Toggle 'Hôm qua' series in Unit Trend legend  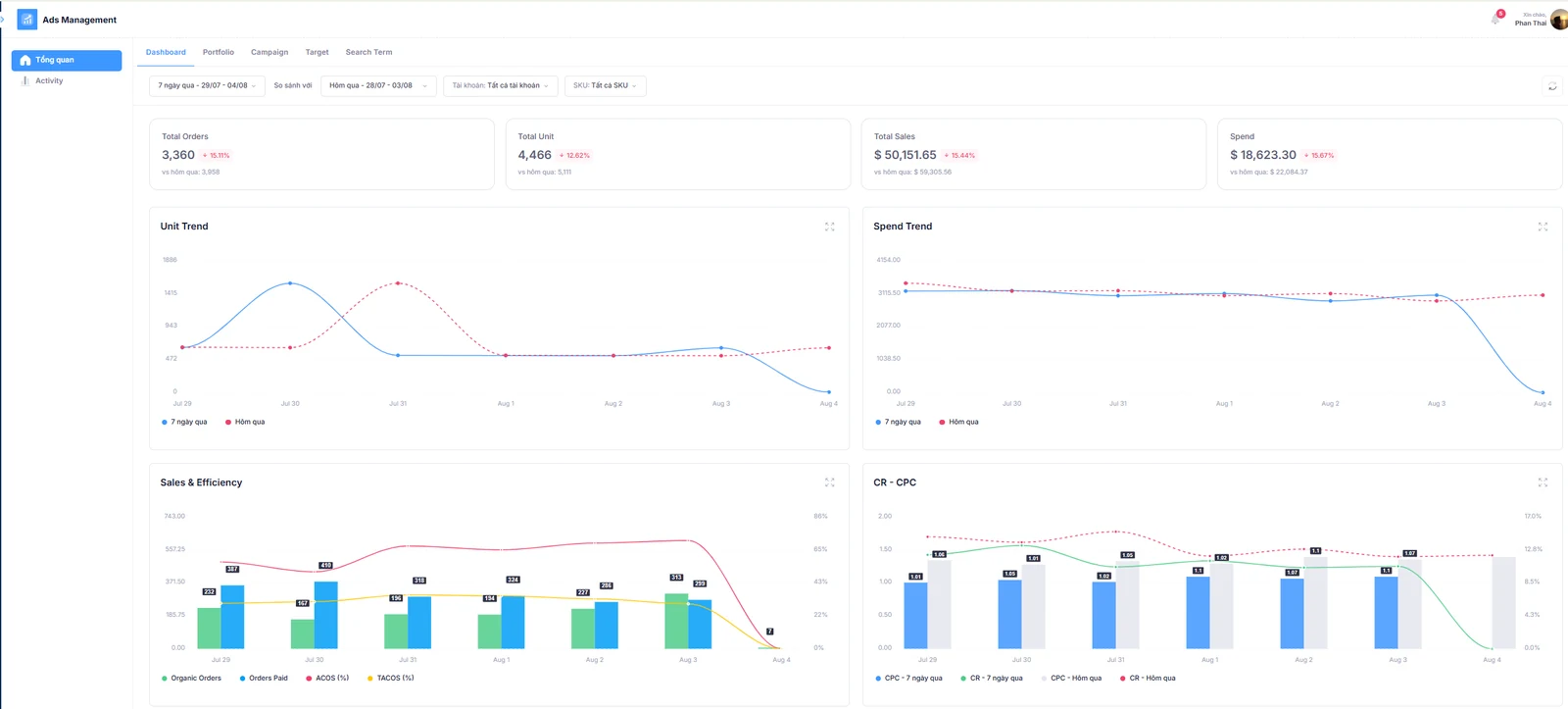[x=245, y=422]
